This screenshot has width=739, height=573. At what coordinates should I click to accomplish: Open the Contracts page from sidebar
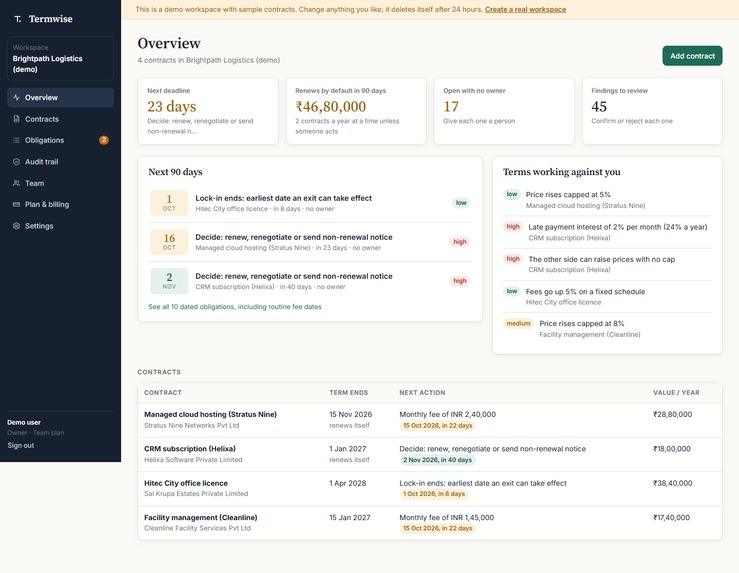(60, 119)
